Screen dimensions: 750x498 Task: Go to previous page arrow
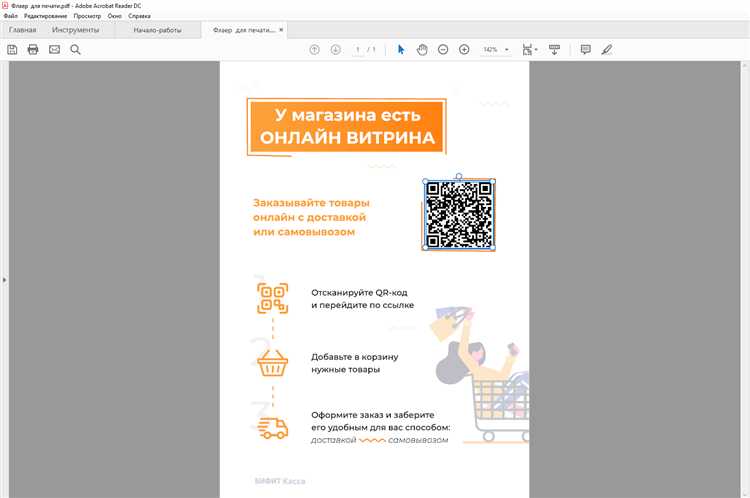[314, 49]
